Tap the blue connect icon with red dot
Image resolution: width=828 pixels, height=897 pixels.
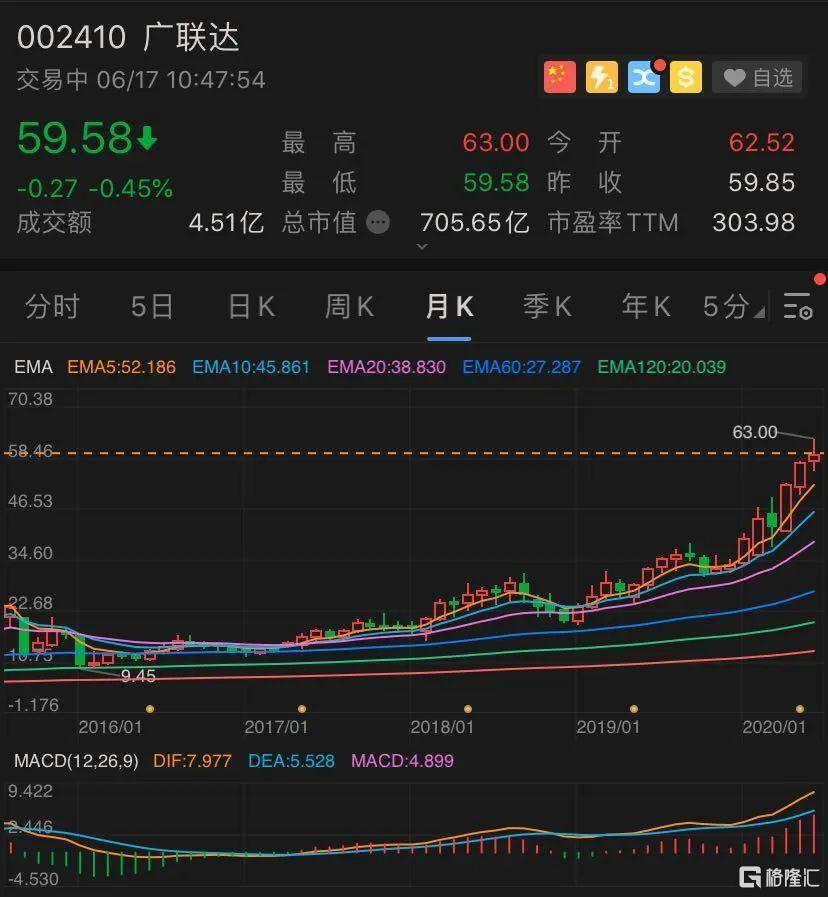coord(644,77)
